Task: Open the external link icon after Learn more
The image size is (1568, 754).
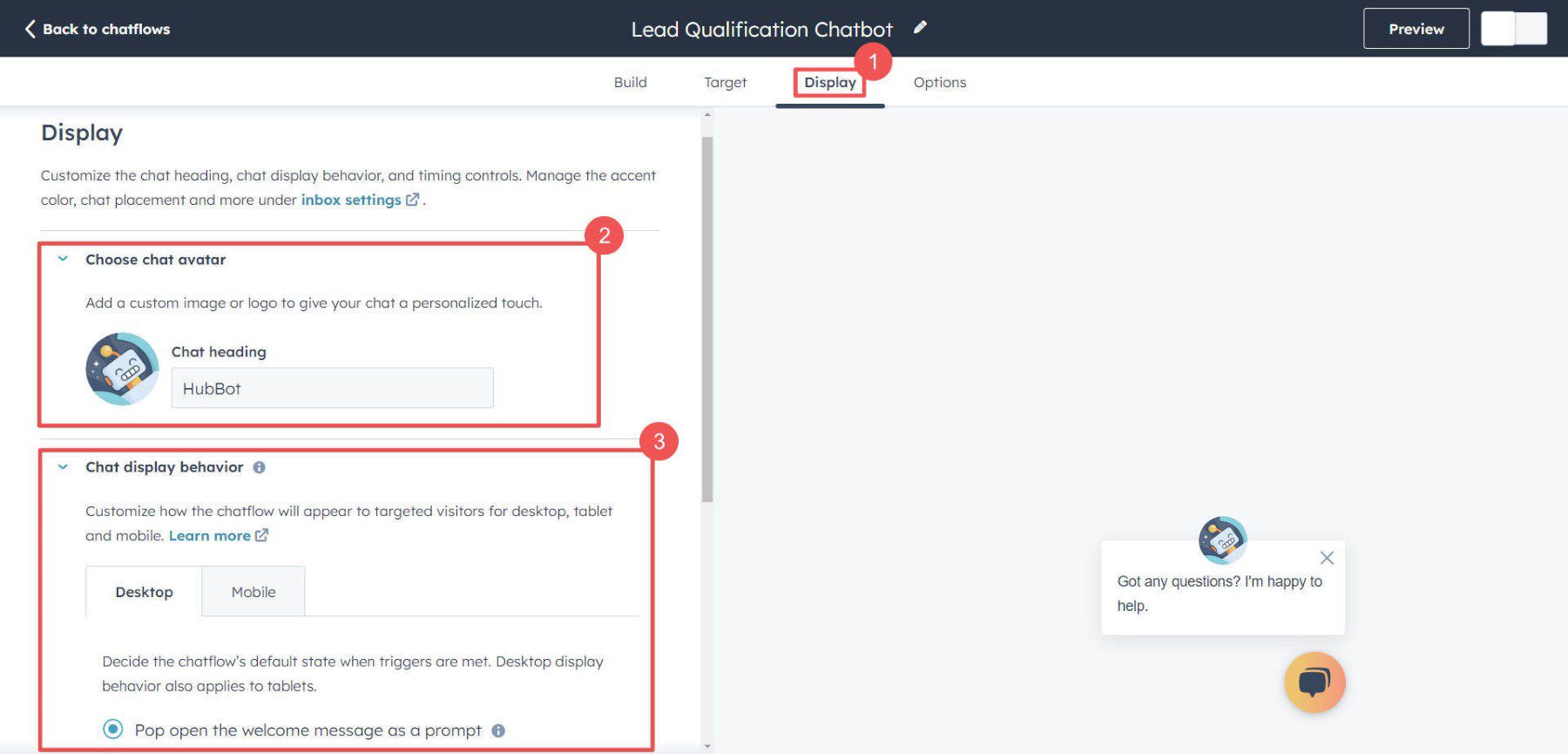Action: [x=261, y=535]
